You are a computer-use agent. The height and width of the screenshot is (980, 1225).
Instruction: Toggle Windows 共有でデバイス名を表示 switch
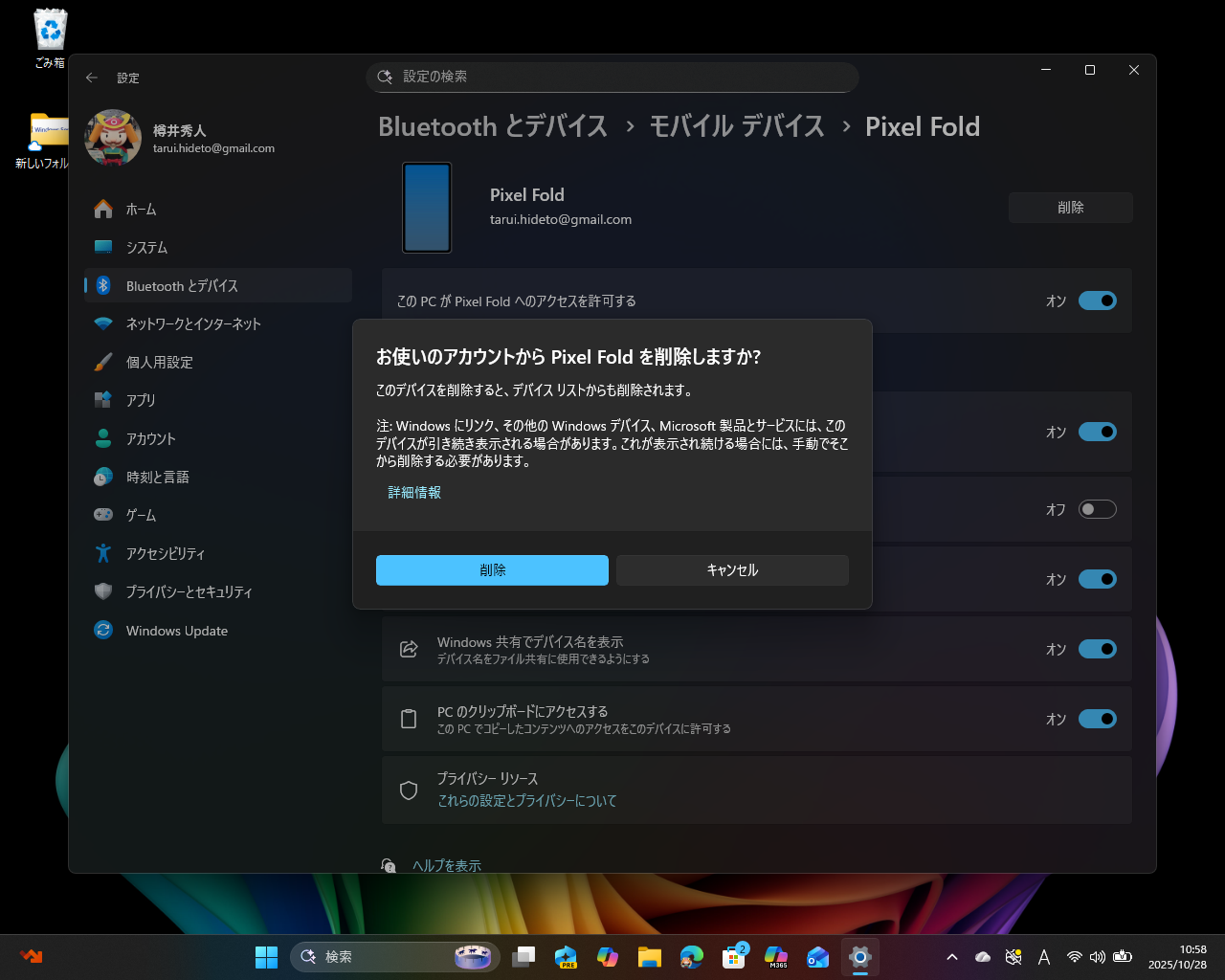1098,649
